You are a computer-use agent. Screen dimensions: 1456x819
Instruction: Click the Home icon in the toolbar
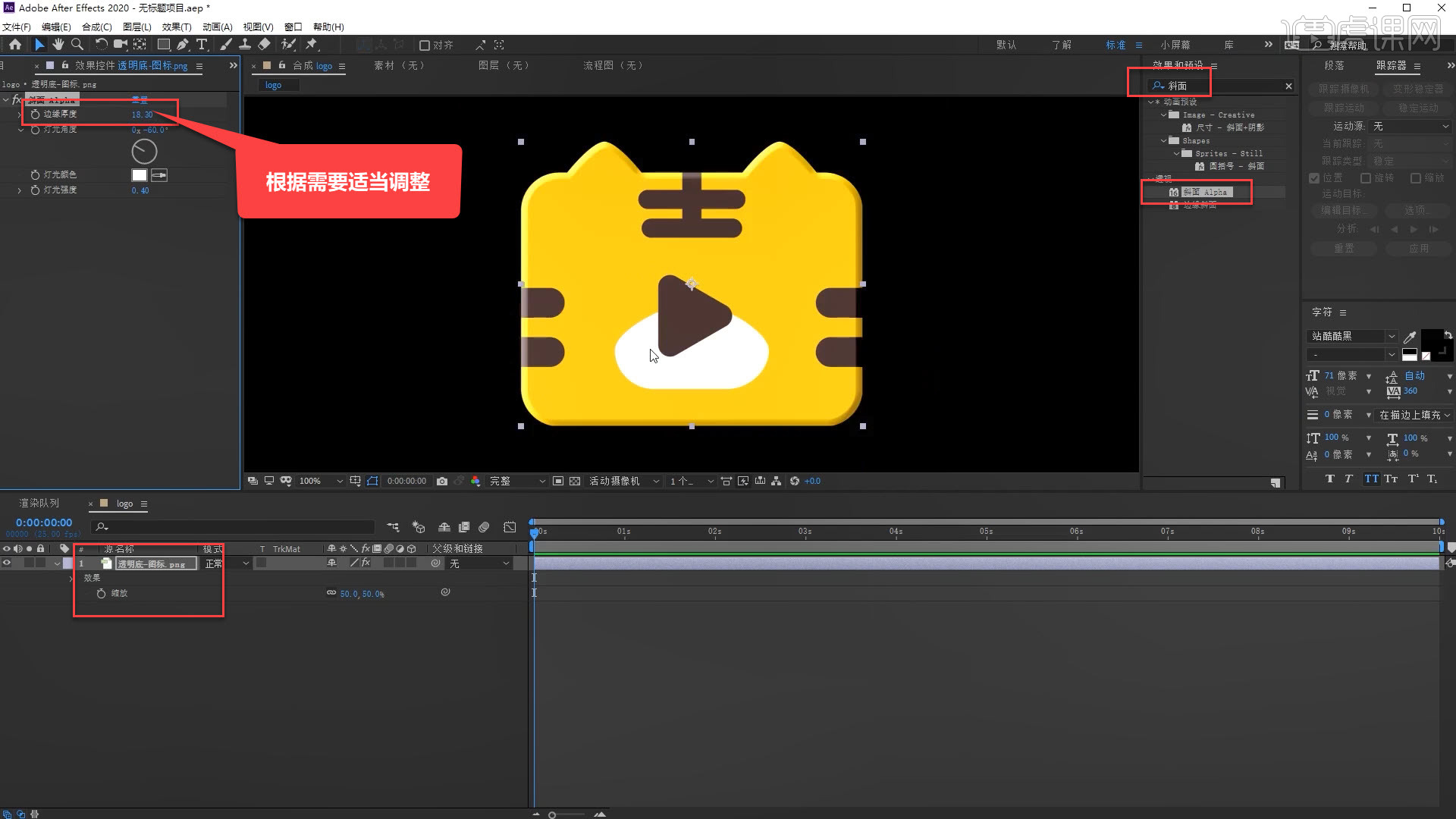point(15,45)
